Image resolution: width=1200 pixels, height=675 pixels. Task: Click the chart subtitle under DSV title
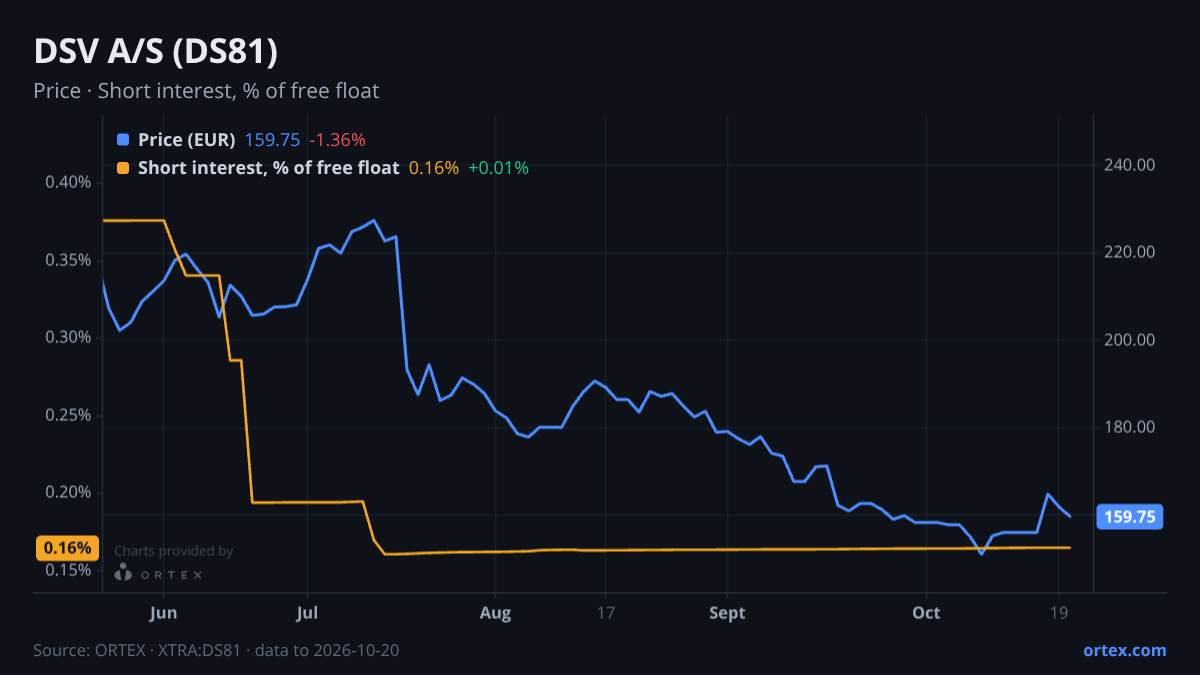point(206,91)
